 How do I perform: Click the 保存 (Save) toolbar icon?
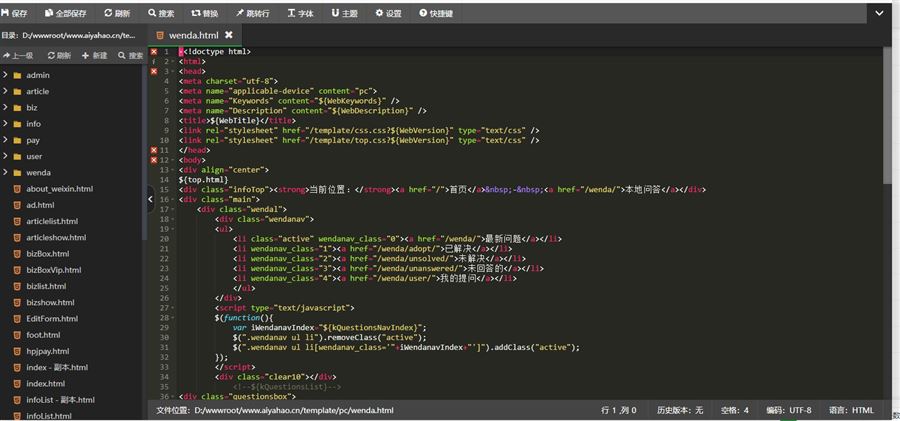pos(15,14)
